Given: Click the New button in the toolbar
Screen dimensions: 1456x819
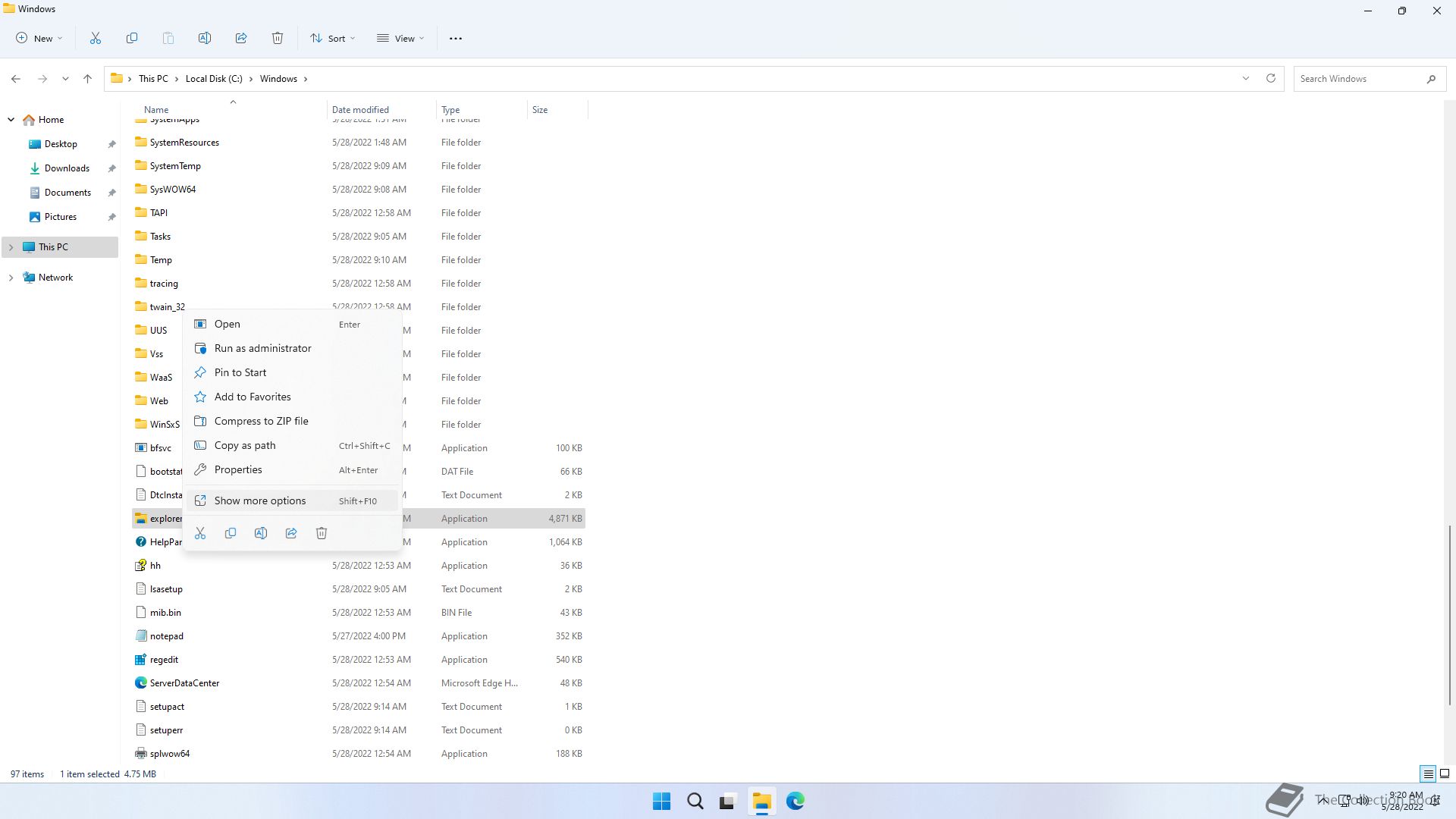Looking at the screenshot, I should coord(39,38).
